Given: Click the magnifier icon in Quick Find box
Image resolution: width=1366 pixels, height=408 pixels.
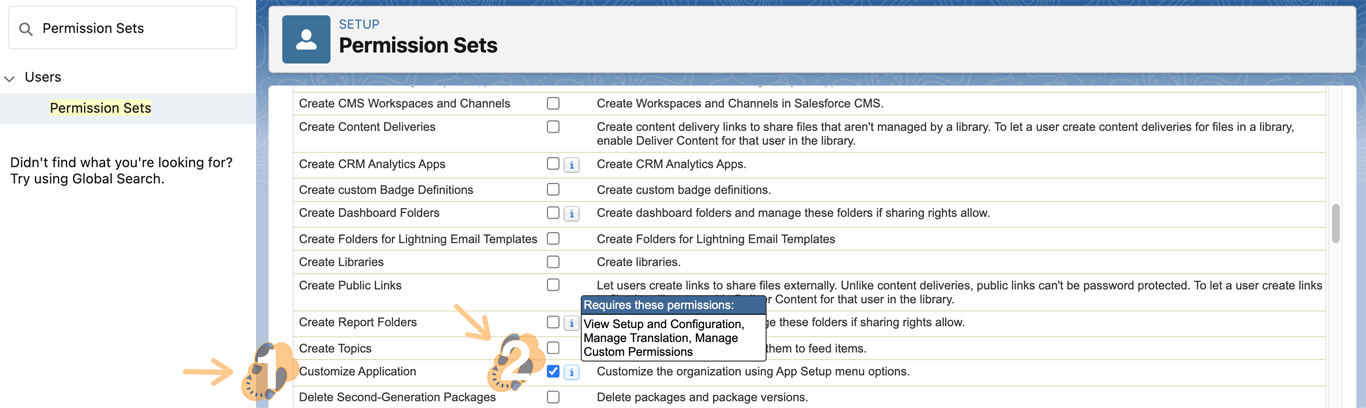Looking at the screenshot, I should coord(26,29).
